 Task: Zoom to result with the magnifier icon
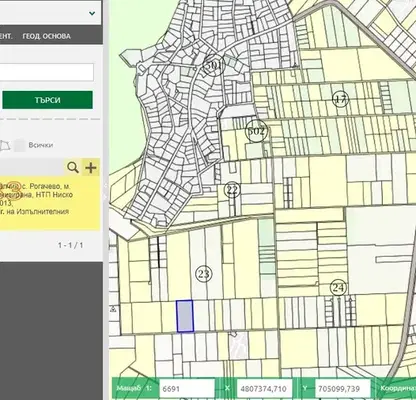point(73,167)
